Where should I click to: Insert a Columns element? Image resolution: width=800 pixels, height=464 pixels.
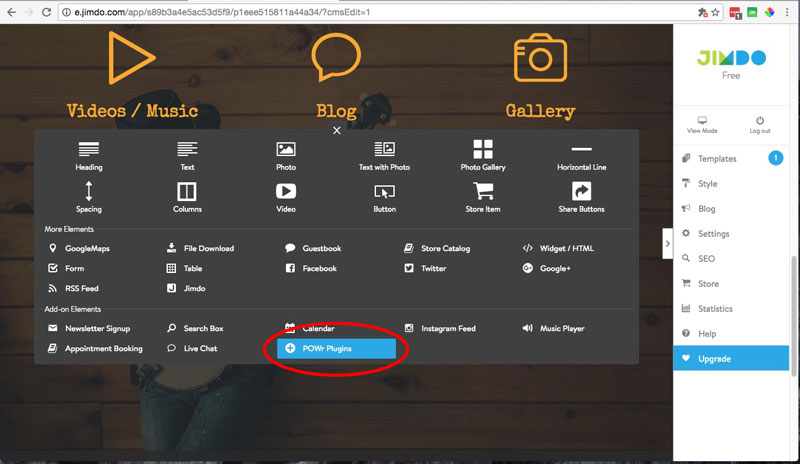tap(187, 197)
